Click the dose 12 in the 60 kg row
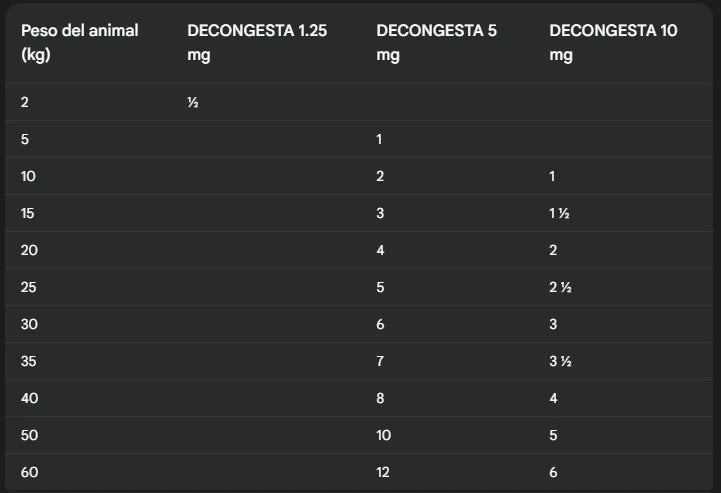Image resolution: width=721 pixels, height=493 pixels. click(383, 472)
